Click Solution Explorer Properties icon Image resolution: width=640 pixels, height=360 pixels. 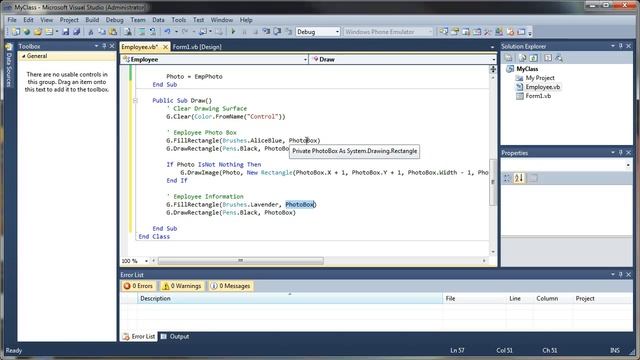tap(508, 58)
